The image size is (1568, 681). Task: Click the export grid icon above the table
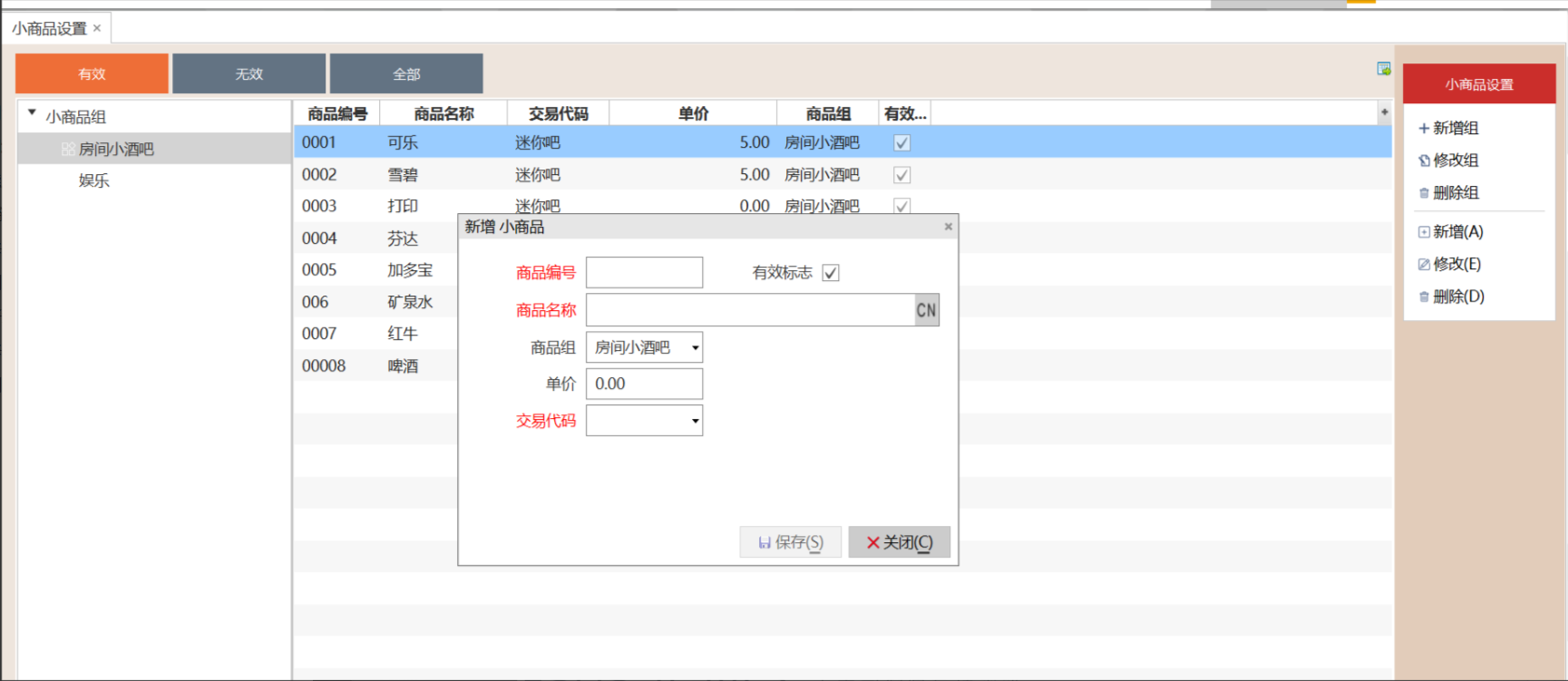click(x=1383, y=69)
